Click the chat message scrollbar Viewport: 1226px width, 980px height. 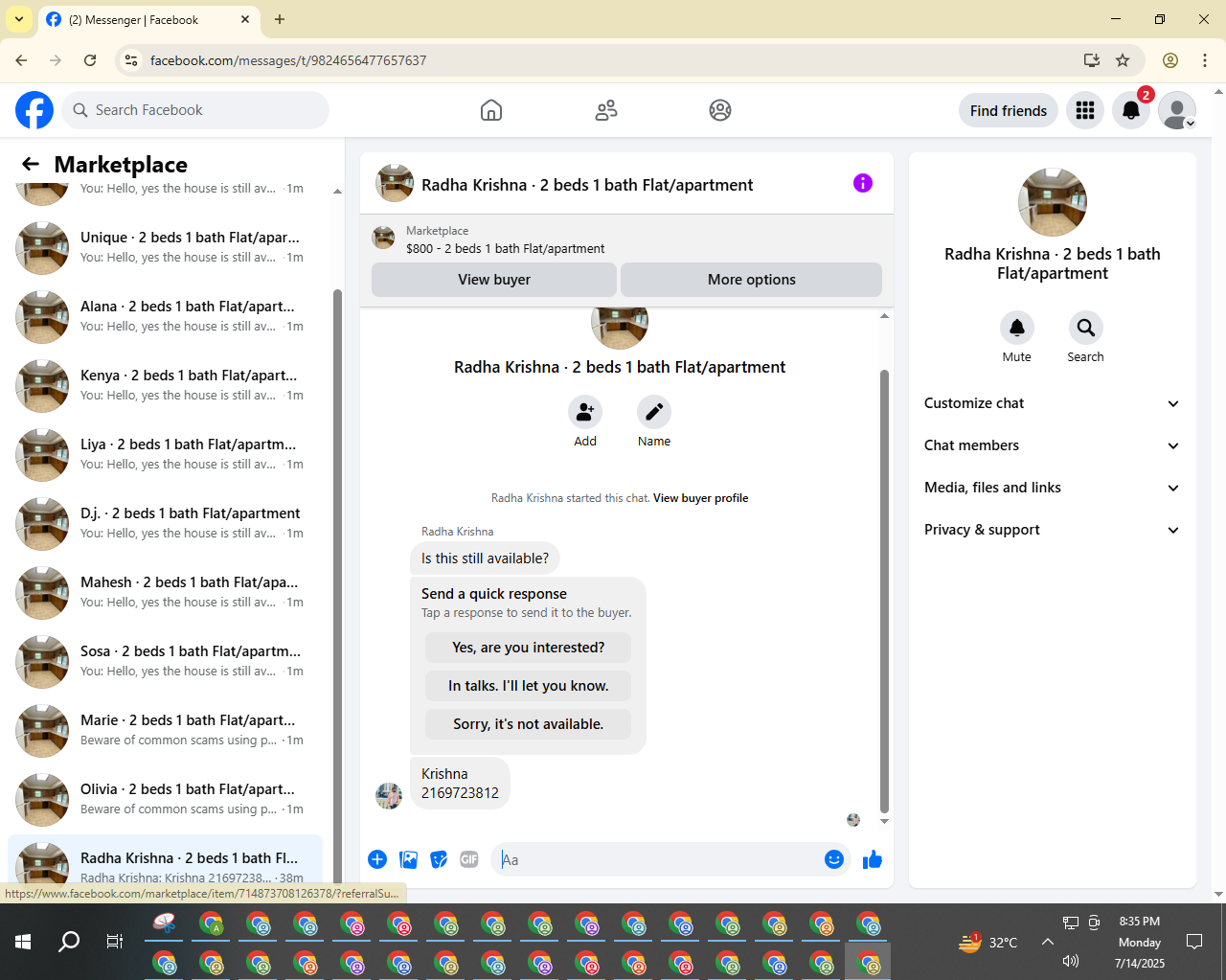pyautogui.click(x=884, y=589)
